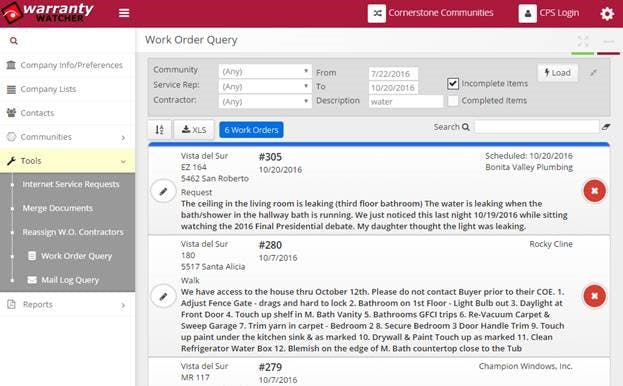Click work order number #279
The width and height of the screenshot is (623, 386).
tap(270, 367)
